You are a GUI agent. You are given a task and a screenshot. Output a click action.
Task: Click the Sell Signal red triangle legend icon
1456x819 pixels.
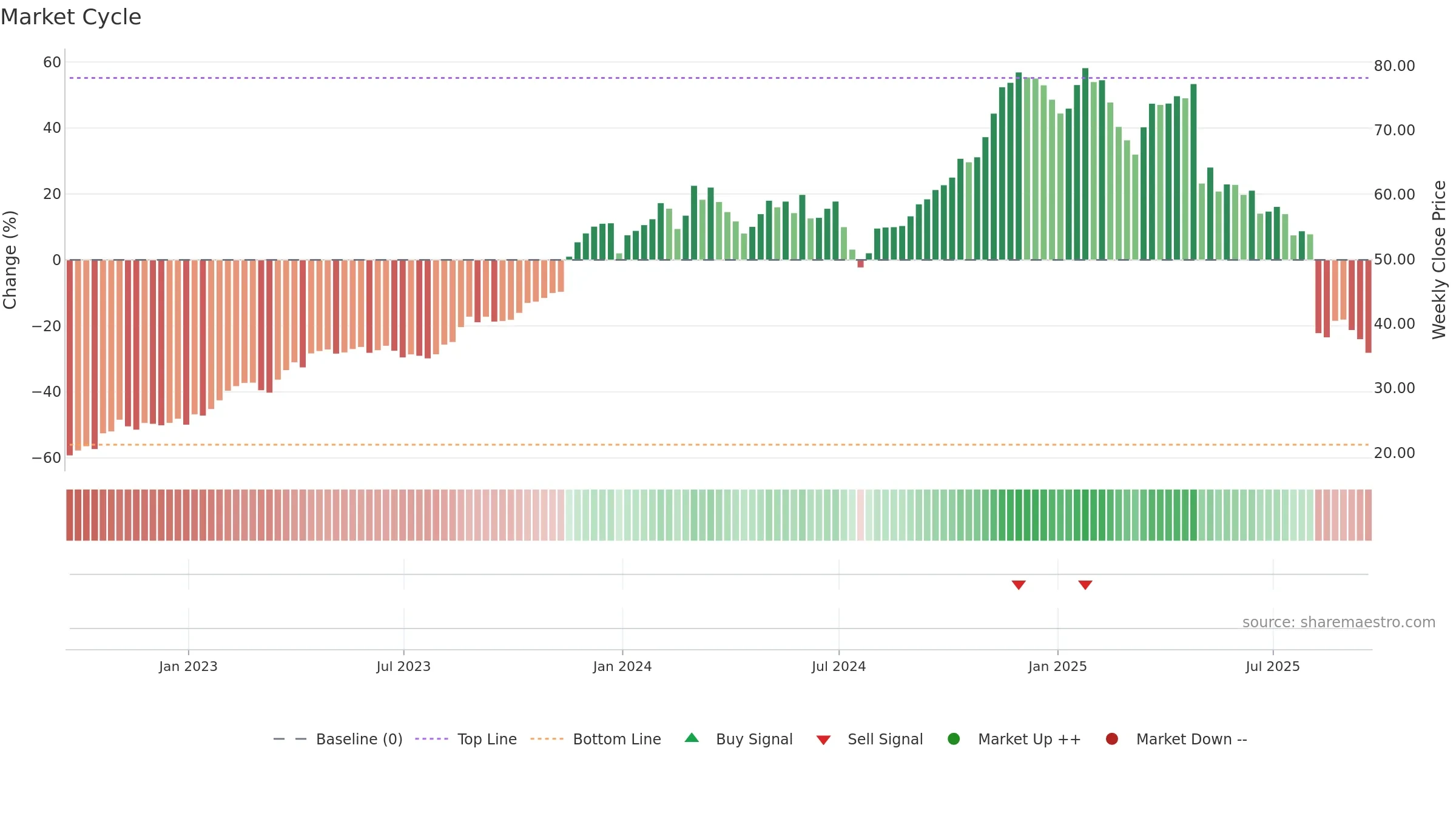coord(823,740)
